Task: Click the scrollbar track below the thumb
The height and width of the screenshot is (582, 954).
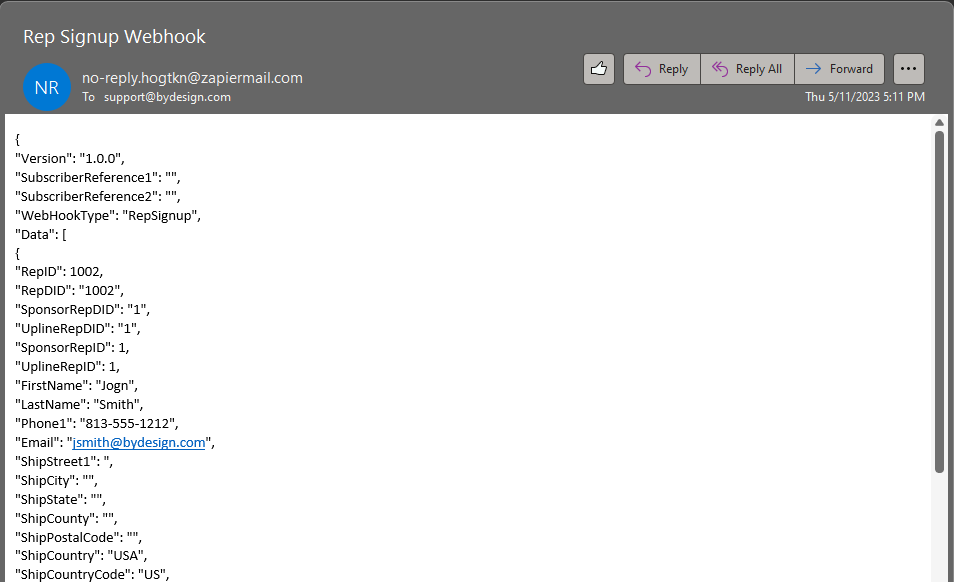Action: click(x=939, y=525)
